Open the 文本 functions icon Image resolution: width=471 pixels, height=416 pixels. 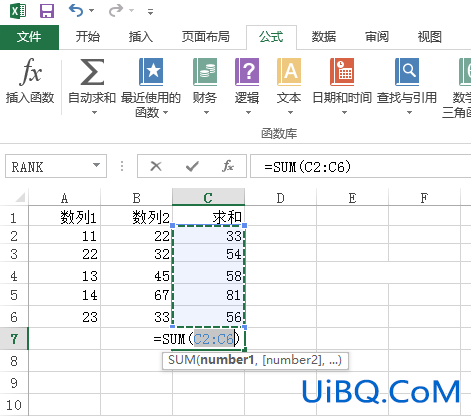pos(289,71)
